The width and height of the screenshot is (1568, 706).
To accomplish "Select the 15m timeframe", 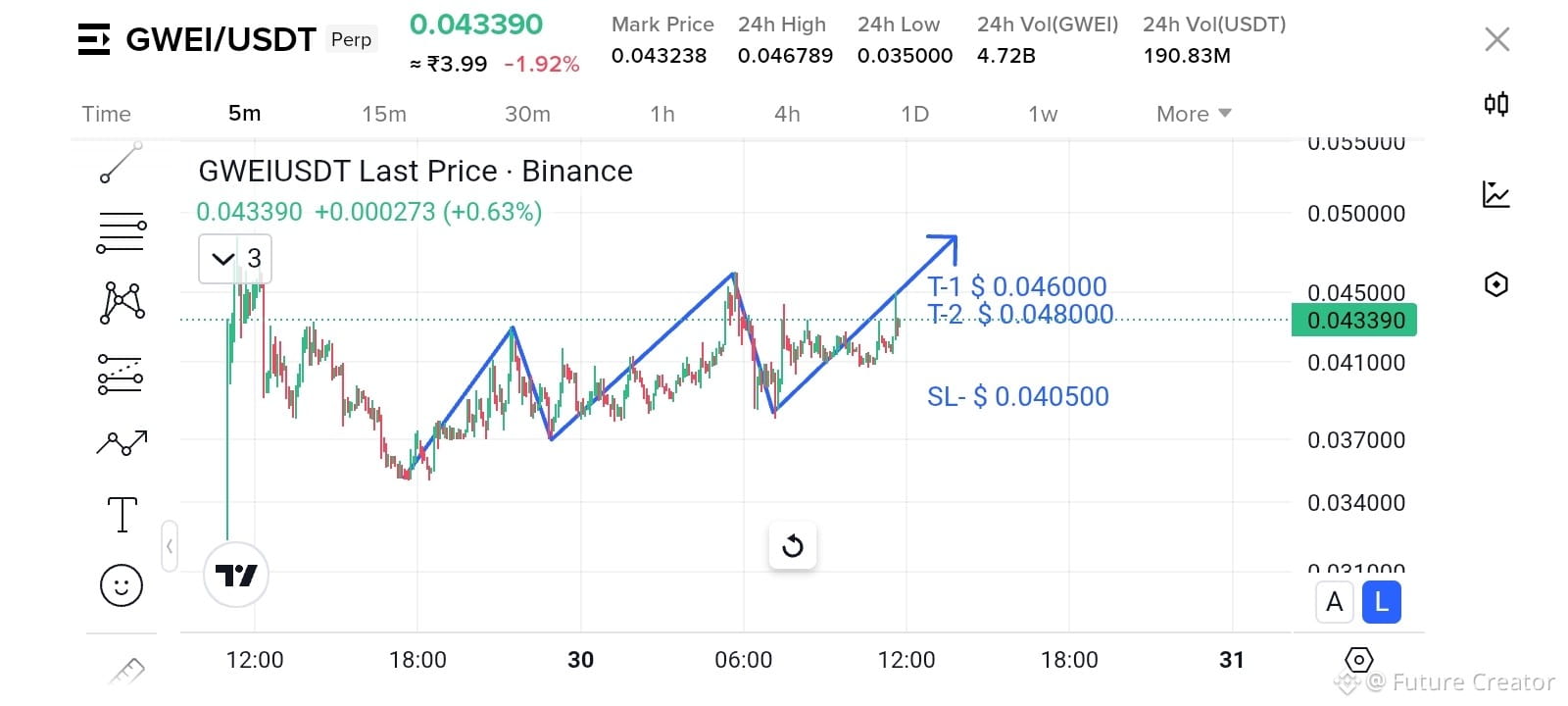I will 384,114.
